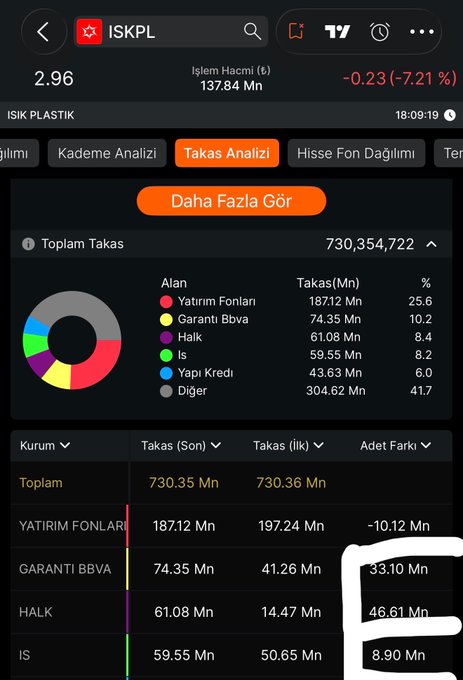Screen dimensions: 463x680
Task: Switch to Kademe Analizi tab
Action: pyautogui.click(x=107, y=153)
